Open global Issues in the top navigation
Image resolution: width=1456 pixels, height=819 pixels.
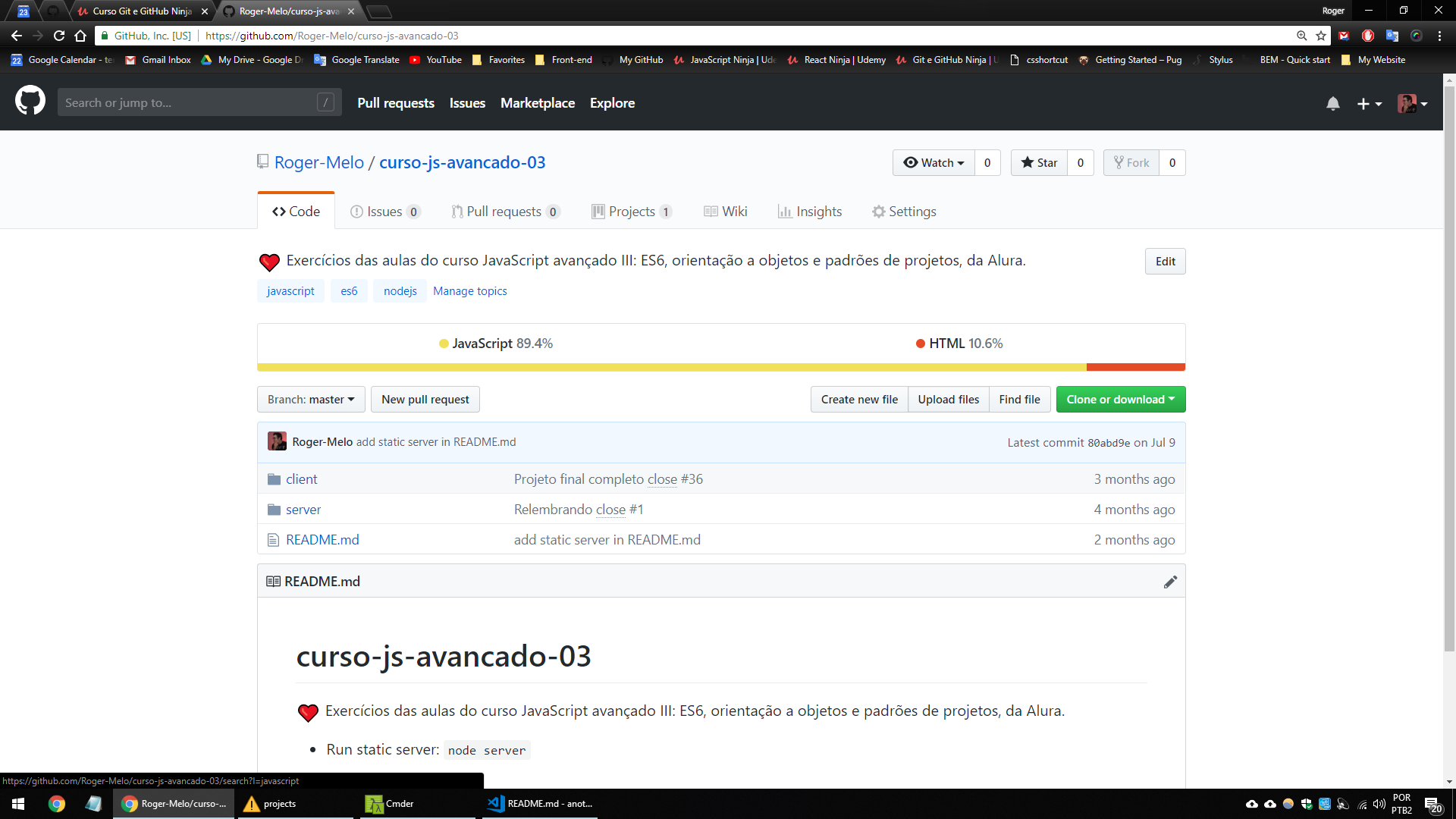[467, 103]
